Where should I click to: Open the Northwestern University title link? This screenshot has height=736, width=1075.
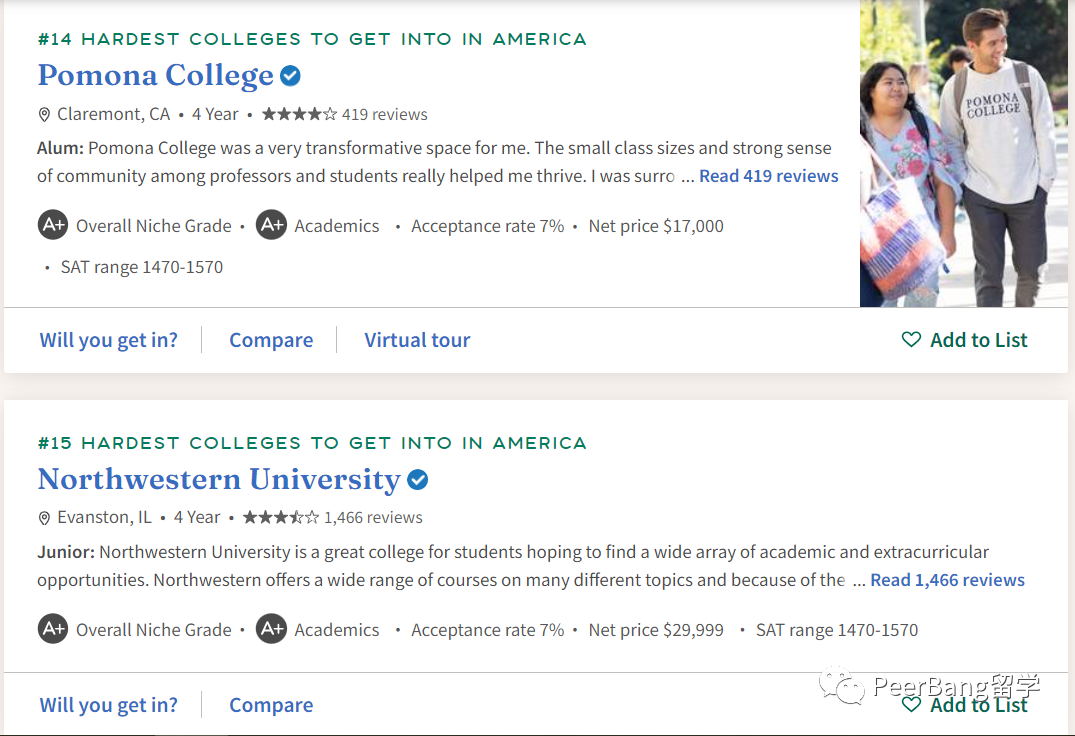point(218,480)
